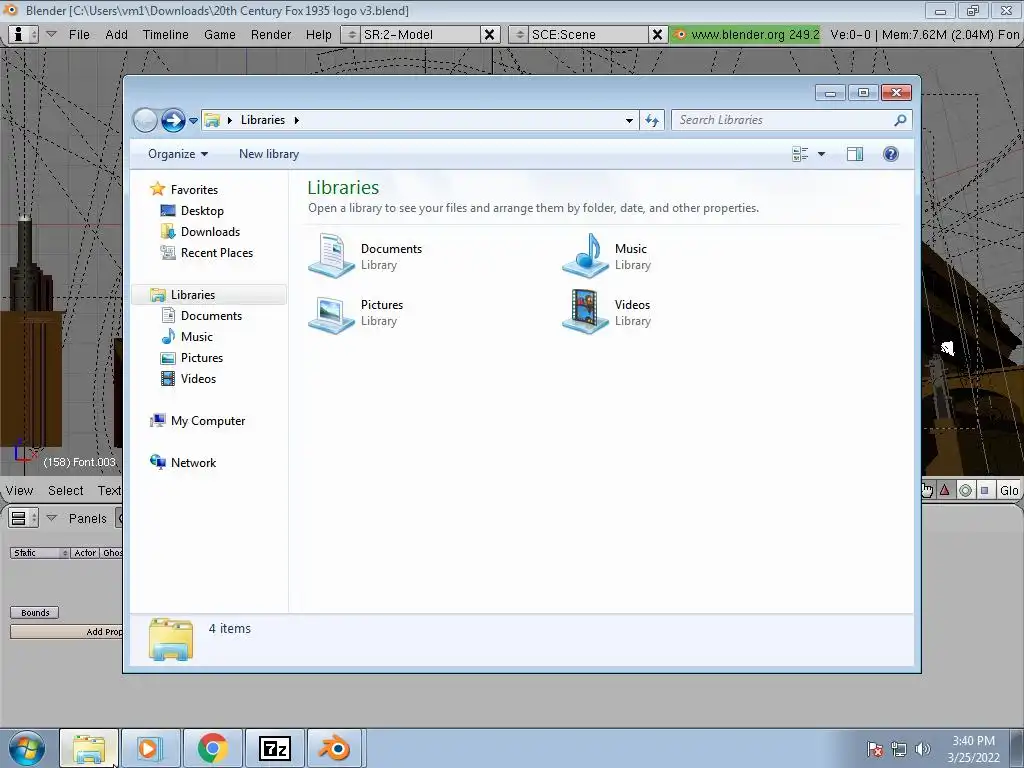
Task: Click the Explorer forward navigation arrow
Action: pos(173,120)
